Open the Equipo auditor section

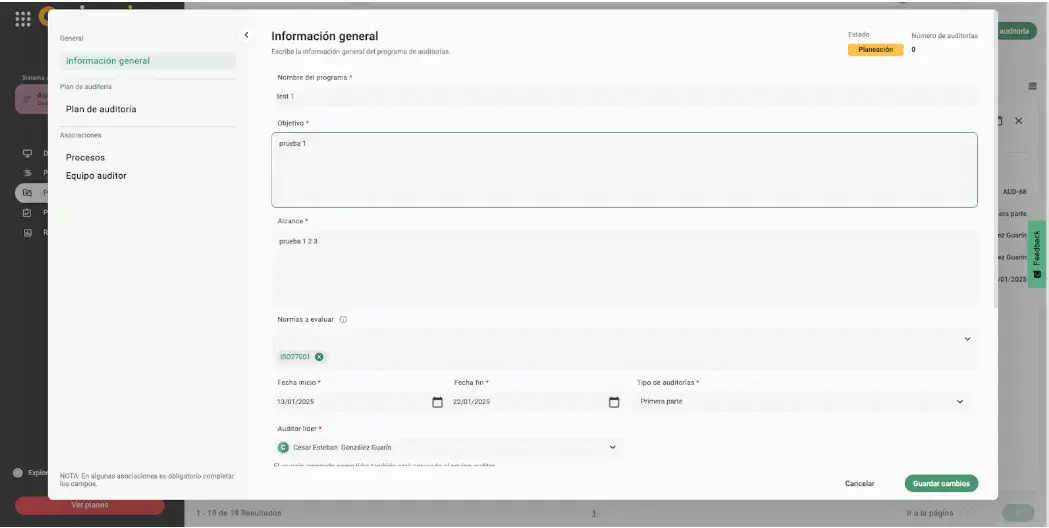[96, 176]
